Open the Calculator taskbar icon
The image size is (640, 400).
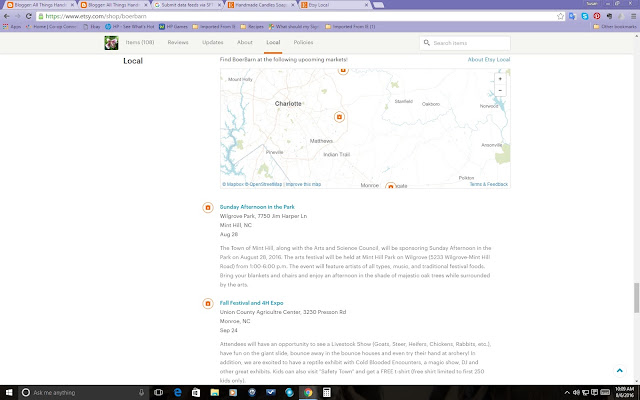(x=327, y=393)
